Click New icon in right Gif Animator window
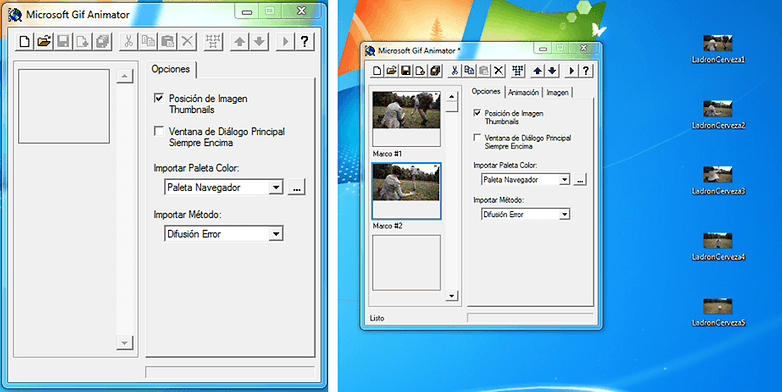The width and height of the screenshot is (782, 392). click(377, 71)
